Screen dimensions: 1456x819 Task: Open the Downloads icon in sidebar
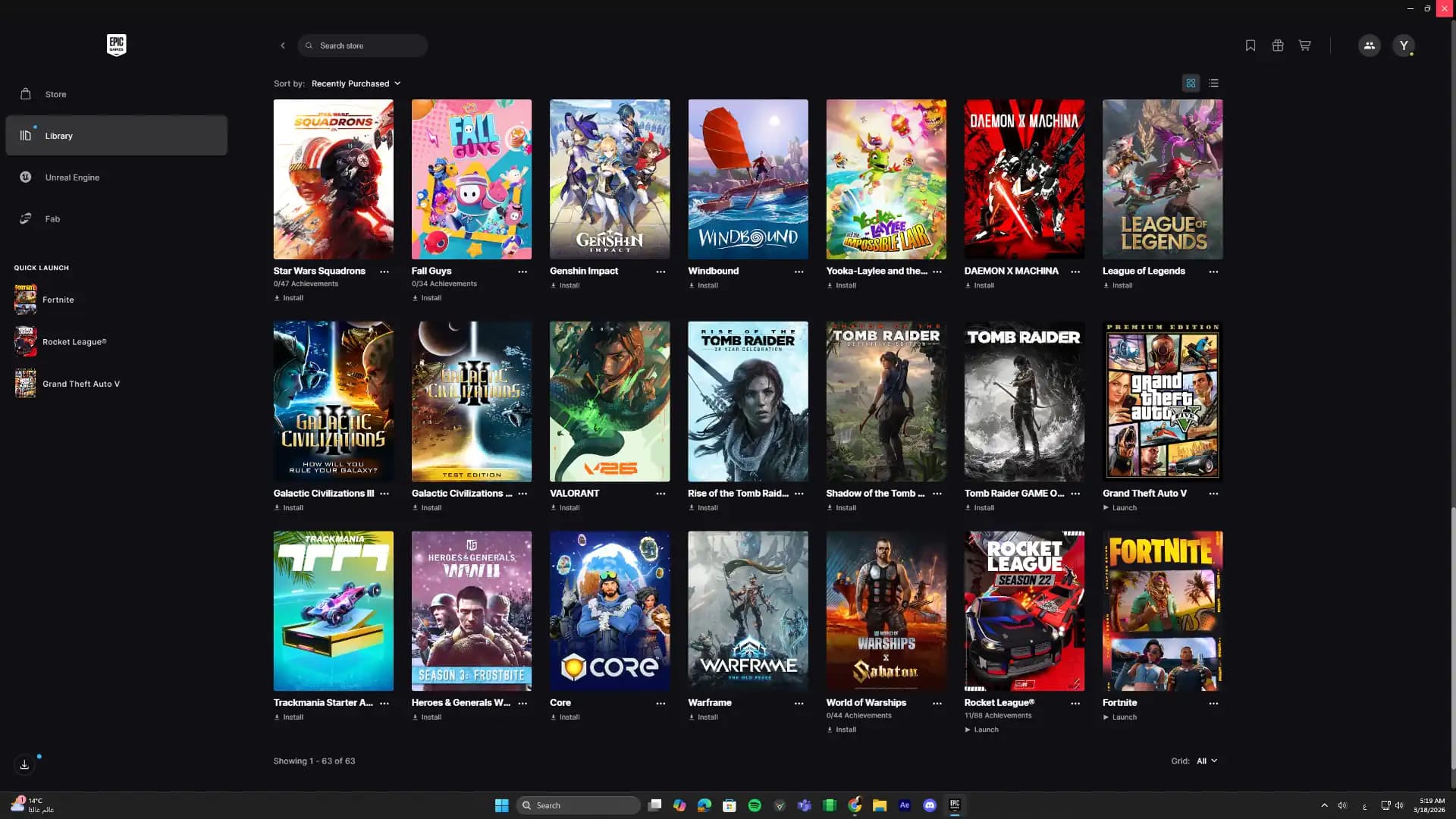(x=24, y=764)
